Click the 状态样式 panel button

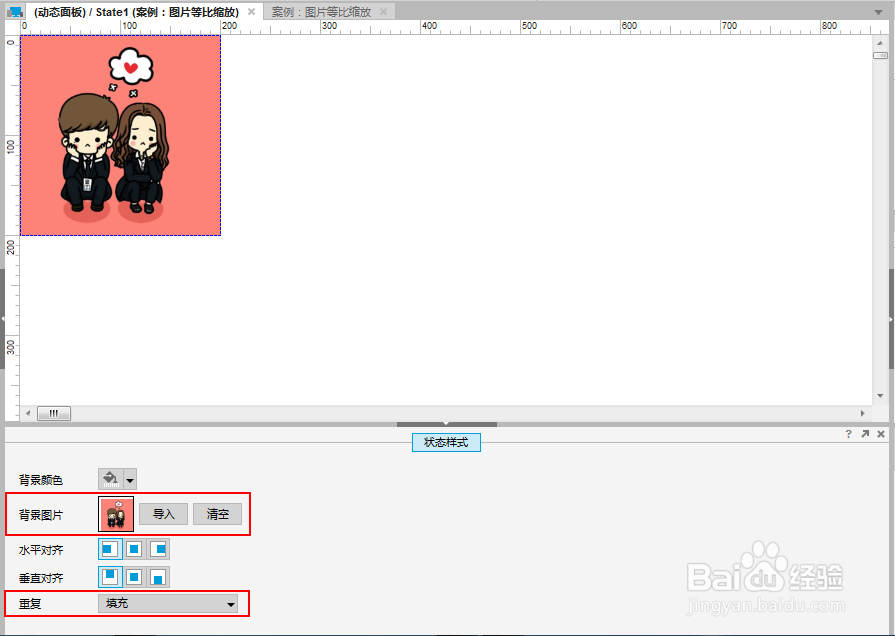point(446,442)
